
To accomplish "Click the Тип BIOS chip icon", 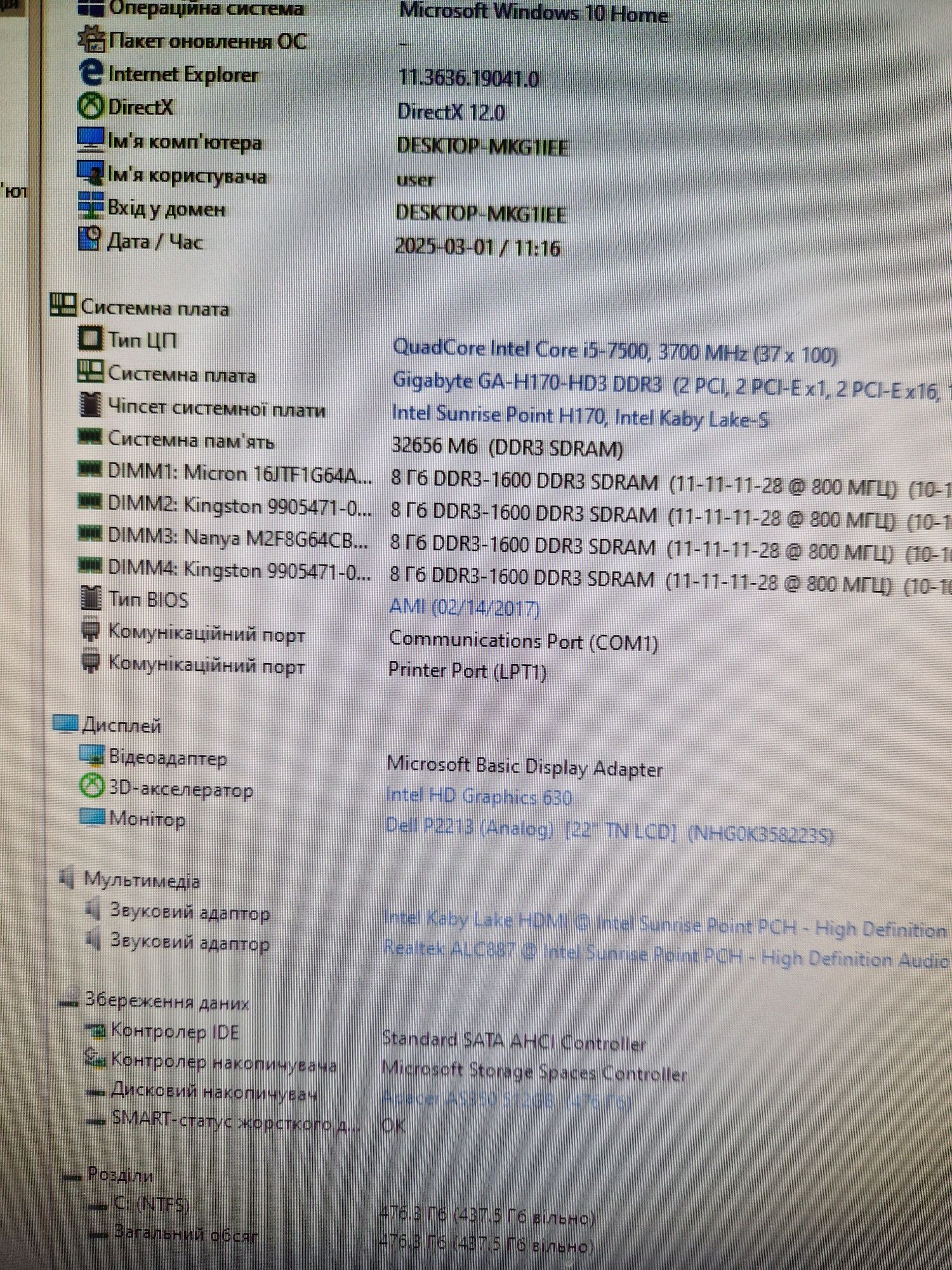I will click(x=91, y=598).
